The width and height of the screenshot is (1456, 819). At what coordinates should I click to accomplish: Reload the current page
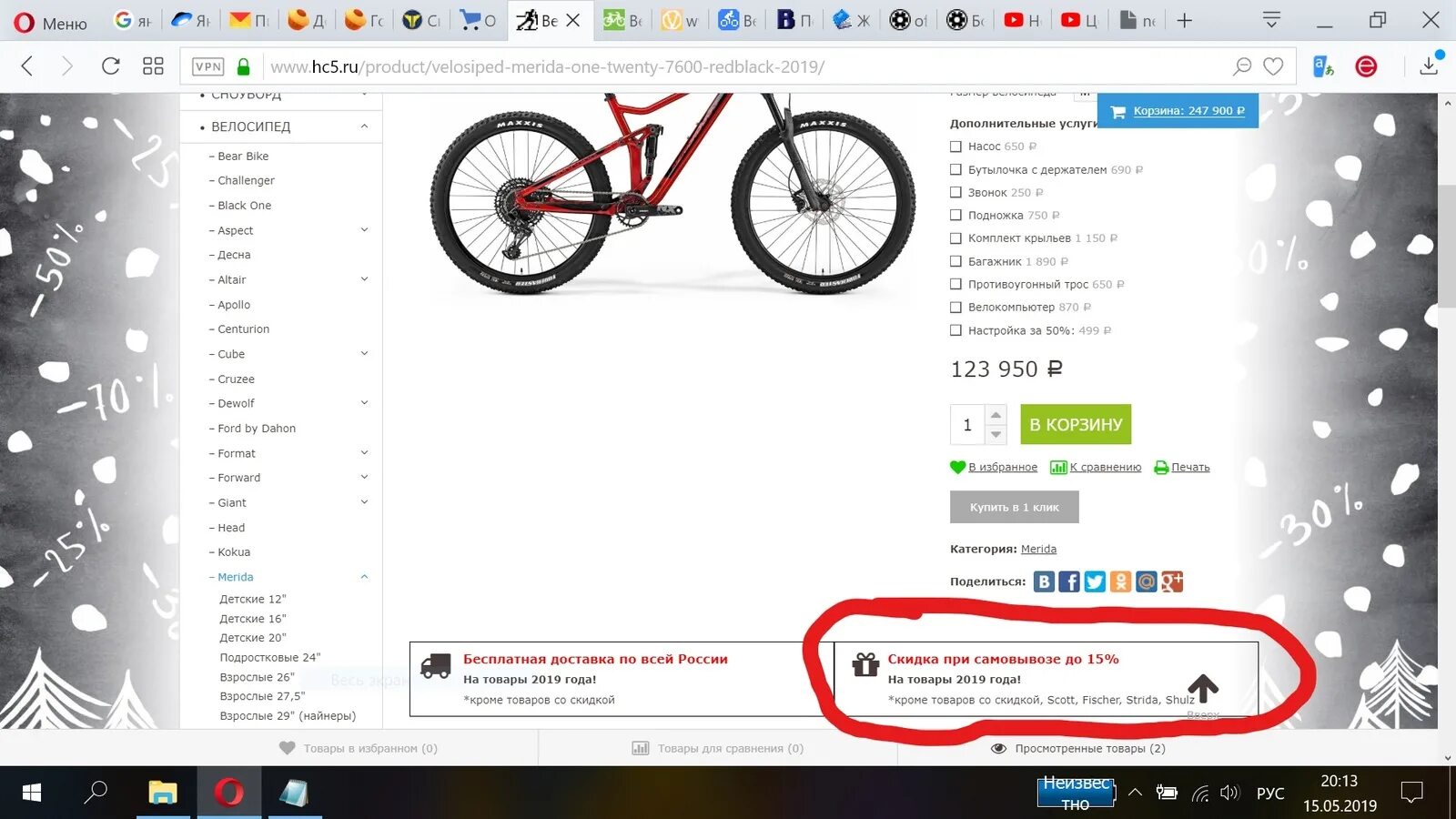click(x=111, y=66)
